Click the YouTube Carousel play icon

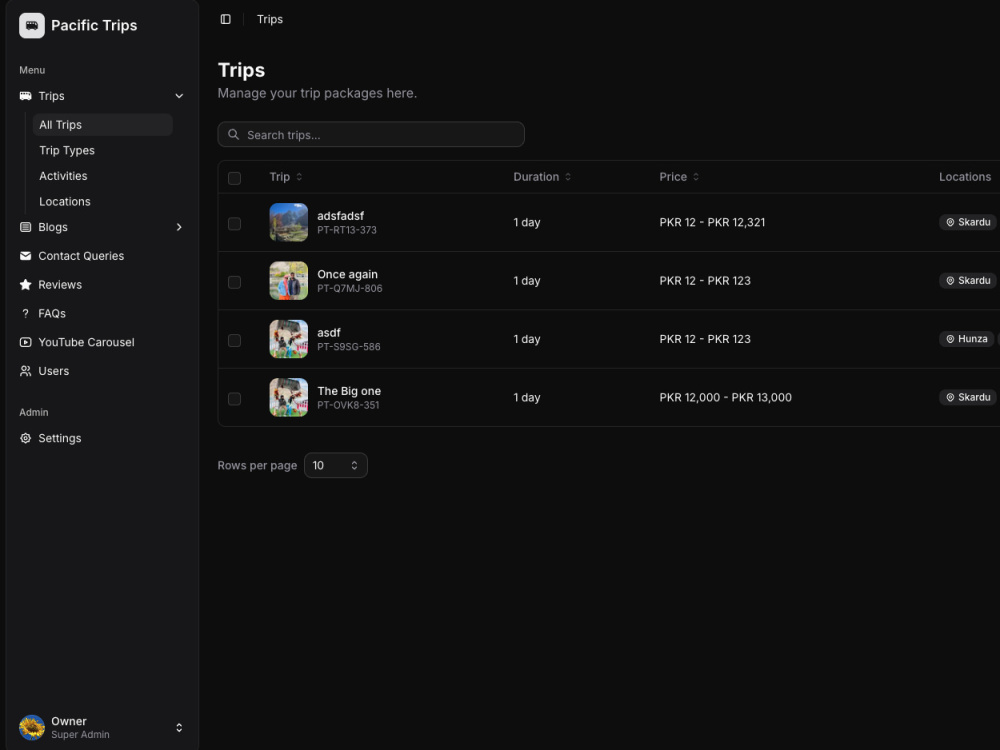point(26,342)
